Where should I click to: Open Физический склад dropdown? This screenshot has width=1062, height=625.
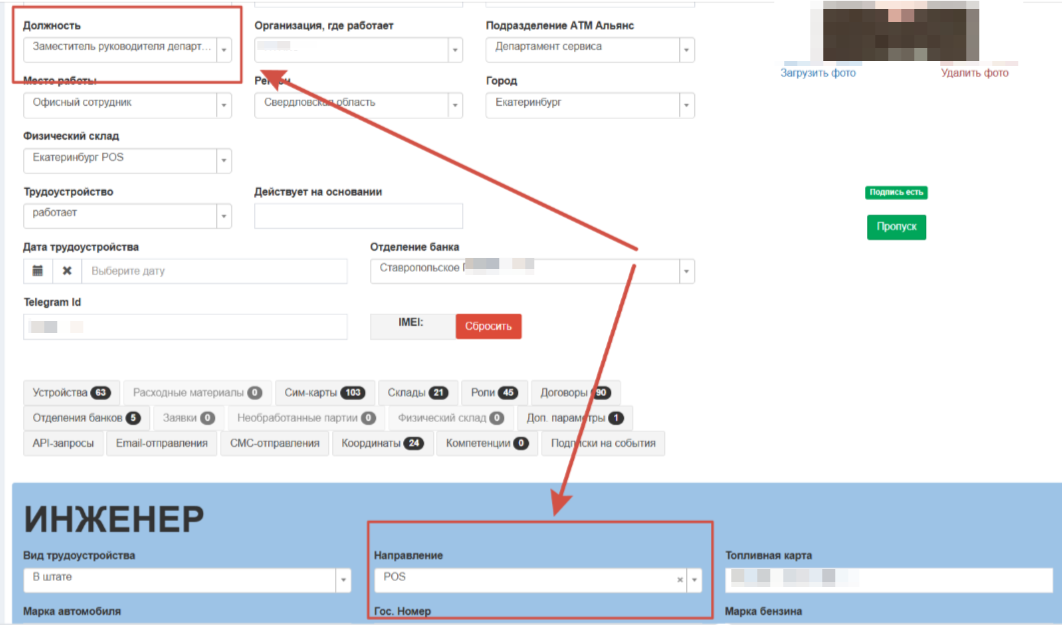pyautogui.click(x=224, y=160)
